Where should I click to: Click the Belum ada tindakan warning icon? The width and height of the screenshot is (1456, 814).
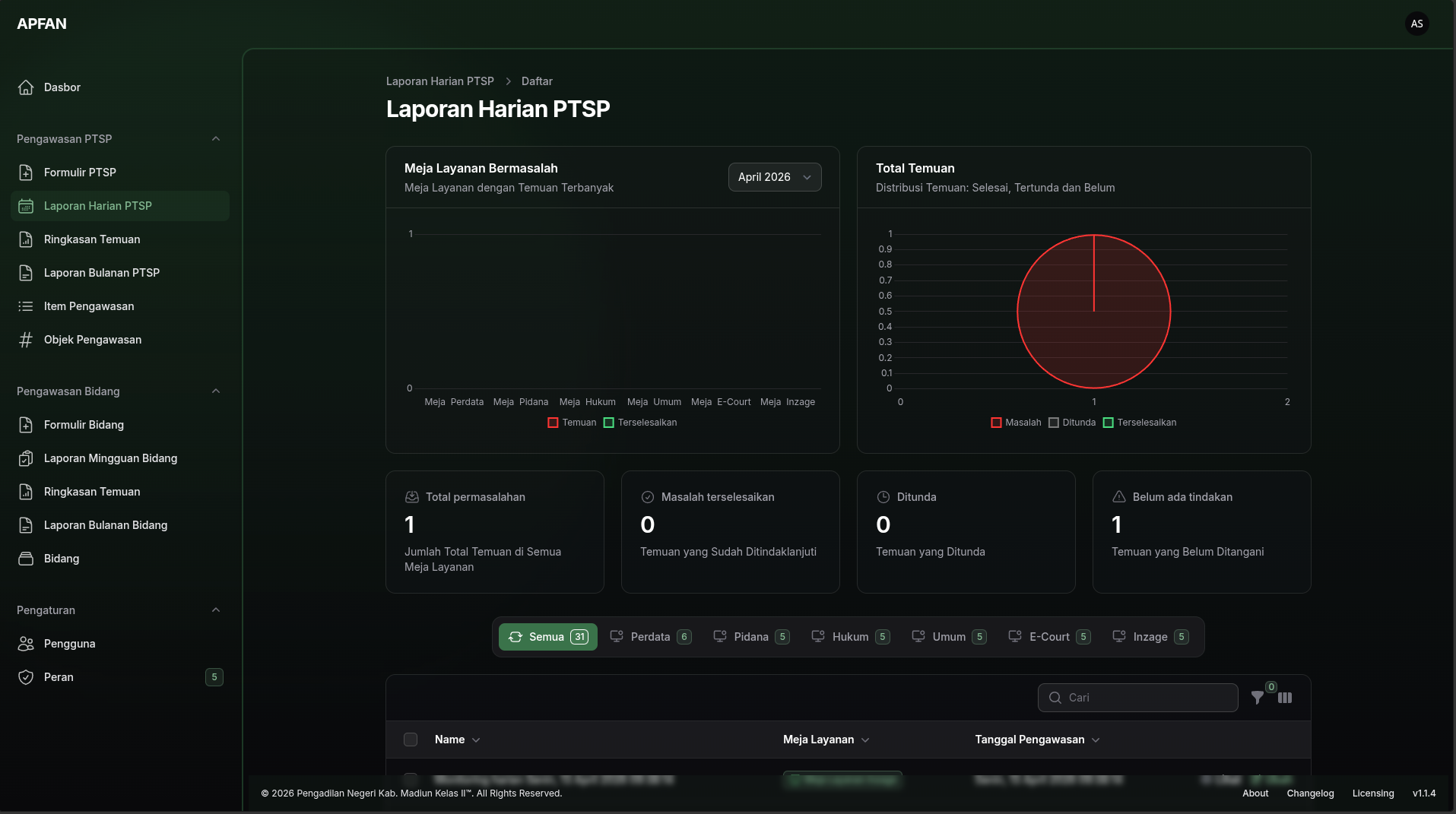(1119, 497)
